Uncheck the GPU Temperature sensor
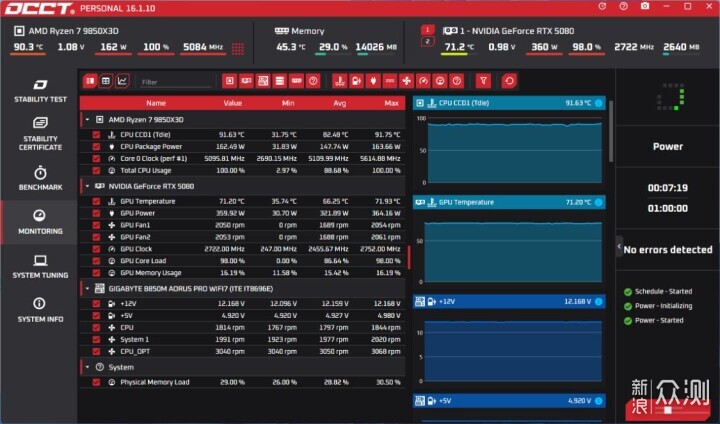 (x=96, y=201)
